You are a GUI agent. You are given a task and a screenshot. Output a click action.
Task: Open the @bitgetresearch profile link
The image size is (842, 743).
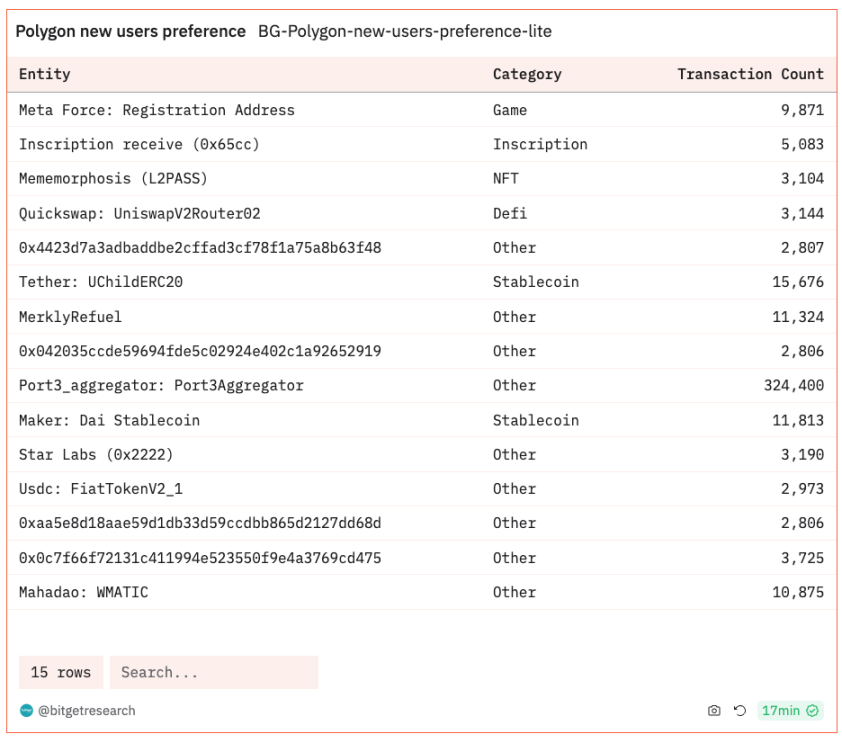[87, 711]
